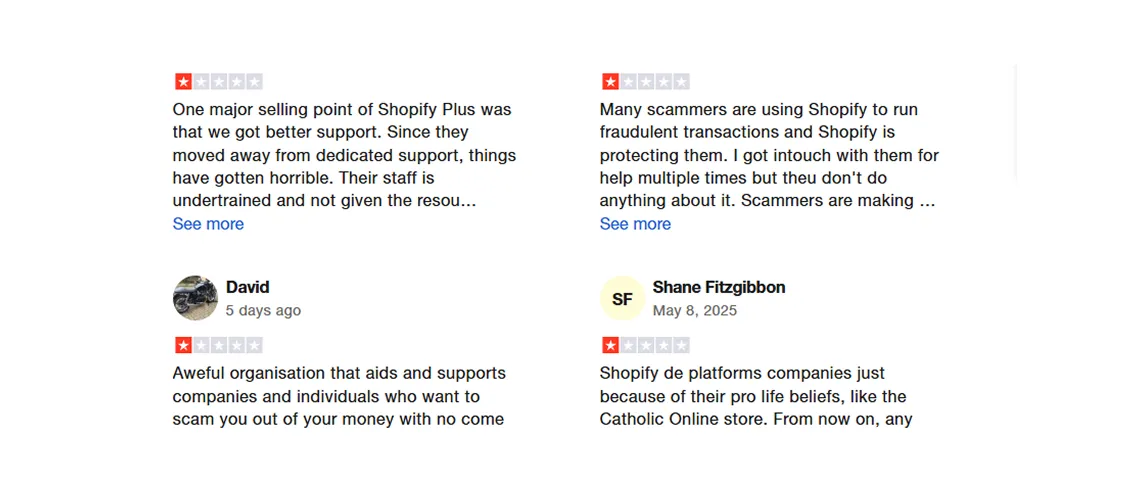Expand the scammers review with See more
1141x497 pixels.
point(635,224)
